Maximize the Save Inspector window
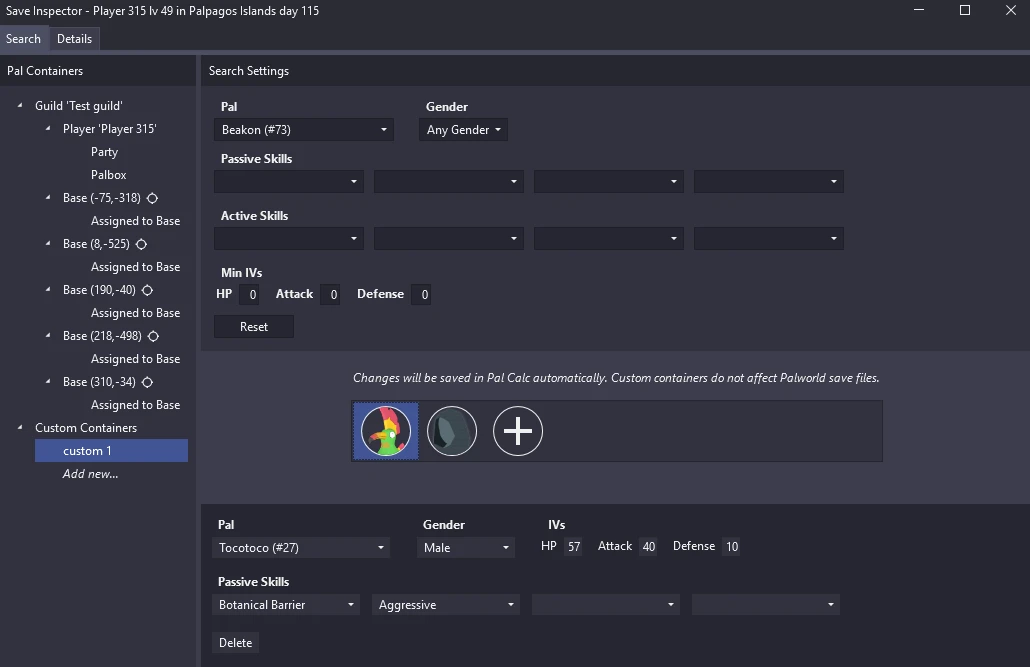The height and width of the screenshot is (667, 1030). (965, 10)
